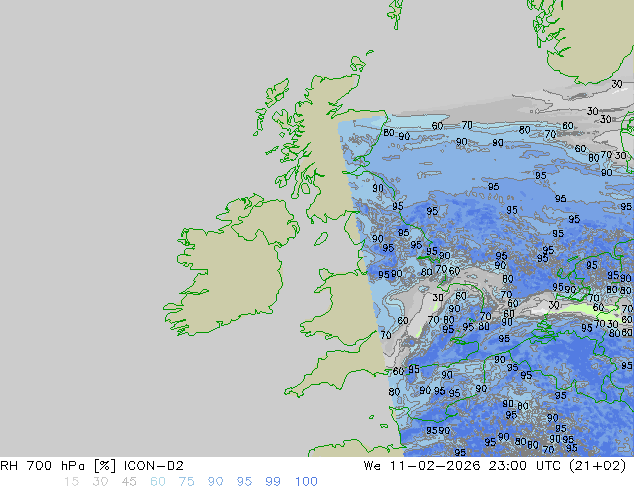Select the 75 value in the legend
The image size is (634, 490).
click(x=186, y=482)
